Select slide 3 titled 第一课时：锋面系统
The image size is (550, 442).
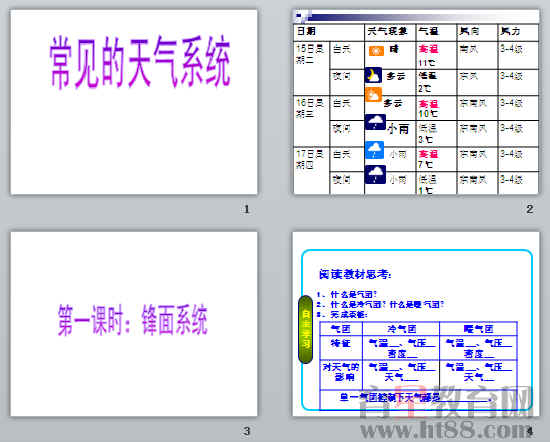pos(134,324)
